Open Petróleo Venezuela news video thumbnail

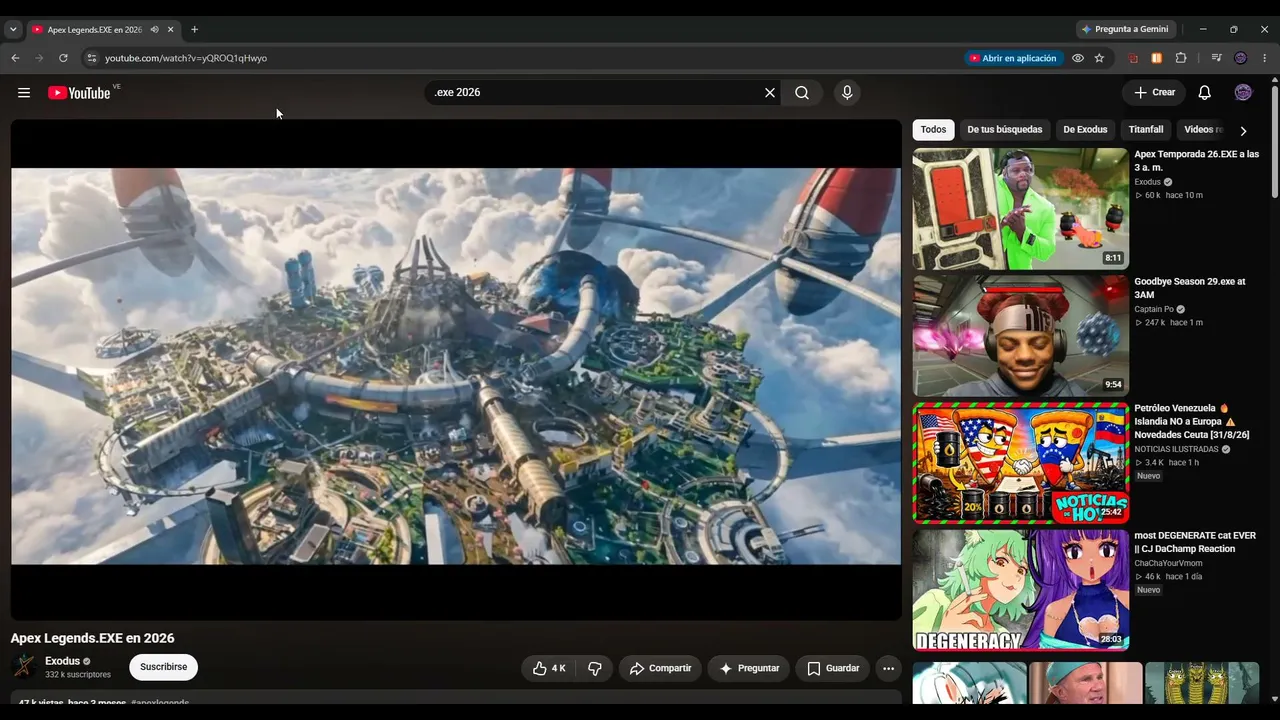(1020, 463)
